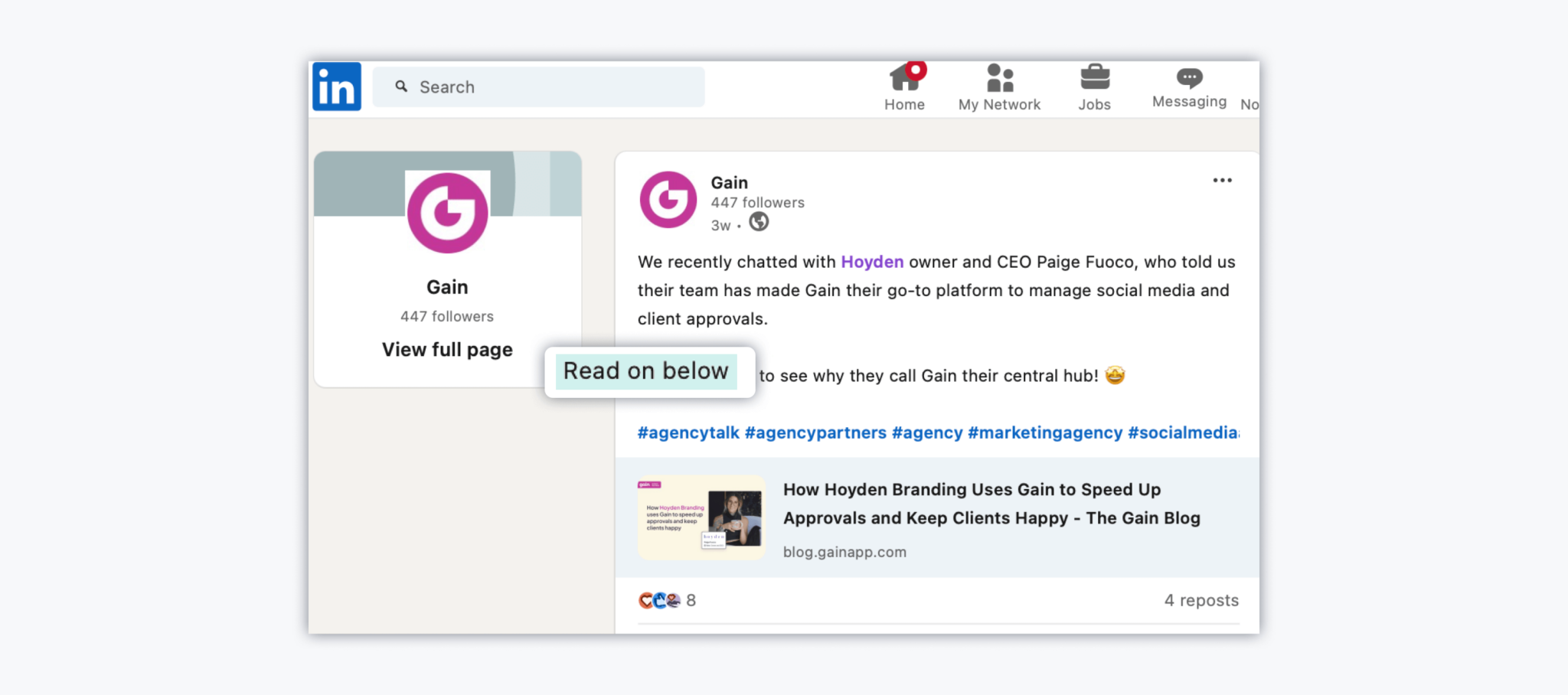
Task: Open Messaging
Action: 1188,86
